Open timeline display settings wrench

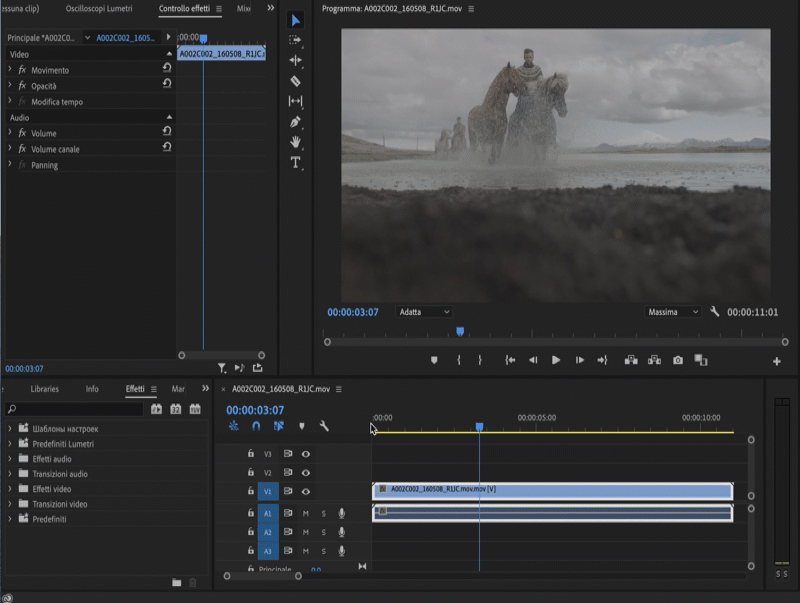click(x=324, y=426)
